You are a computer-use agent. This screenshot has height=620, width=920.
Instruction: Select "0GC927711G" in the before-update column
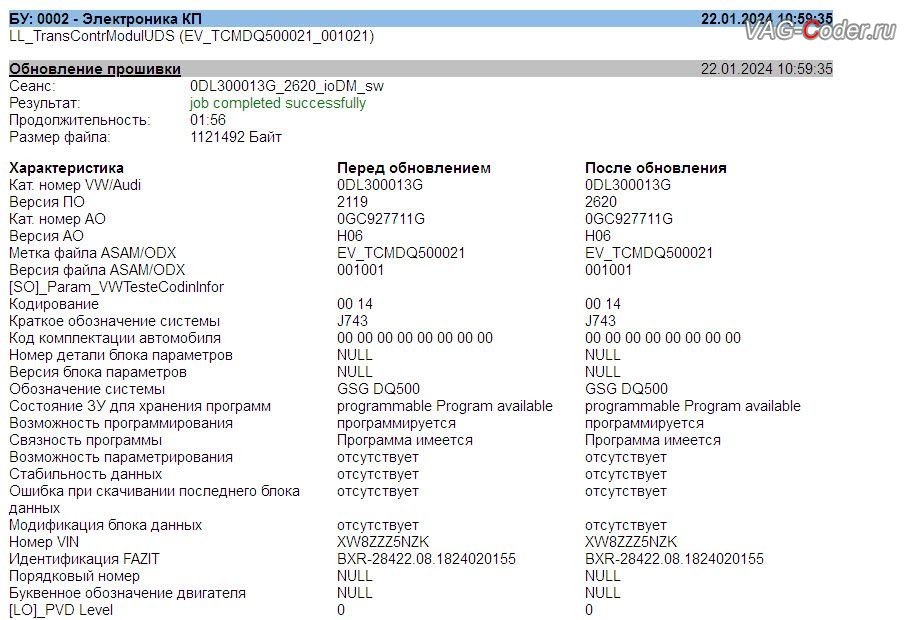pos(380,219)
